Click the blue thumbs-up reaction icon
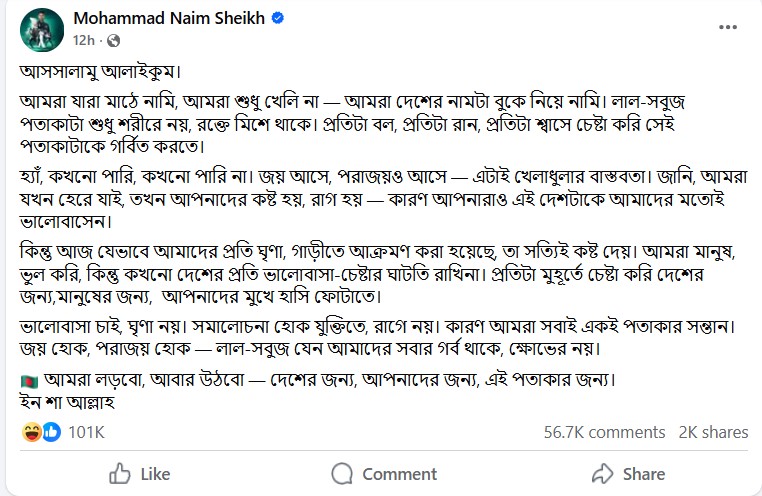This screenshot has height=496, width=762. tap(50, 432)
